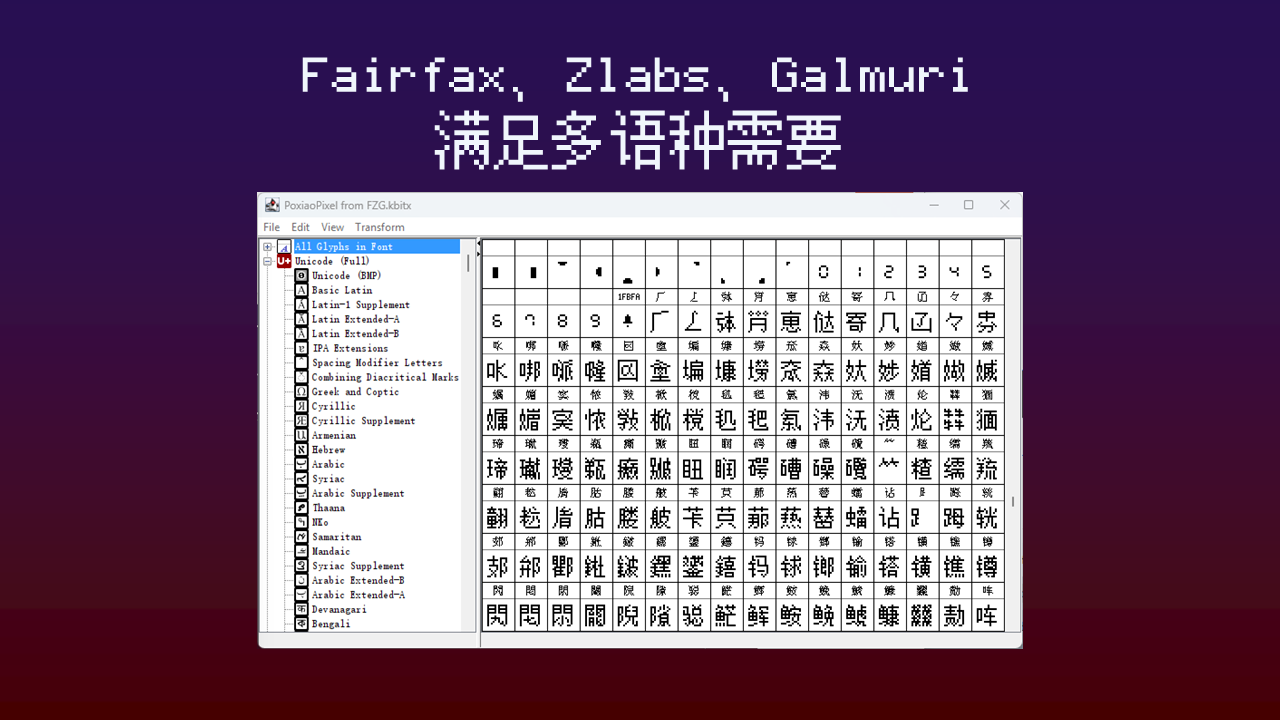Click the All Glyphs in Font icon

click(x=284, y=247)
